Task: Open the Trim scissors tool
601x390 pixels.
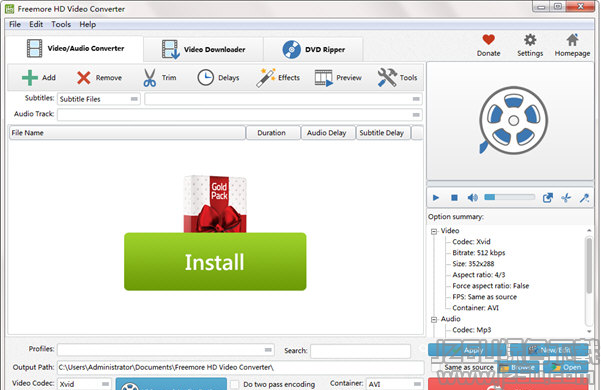Action: [x=149, y=78]
